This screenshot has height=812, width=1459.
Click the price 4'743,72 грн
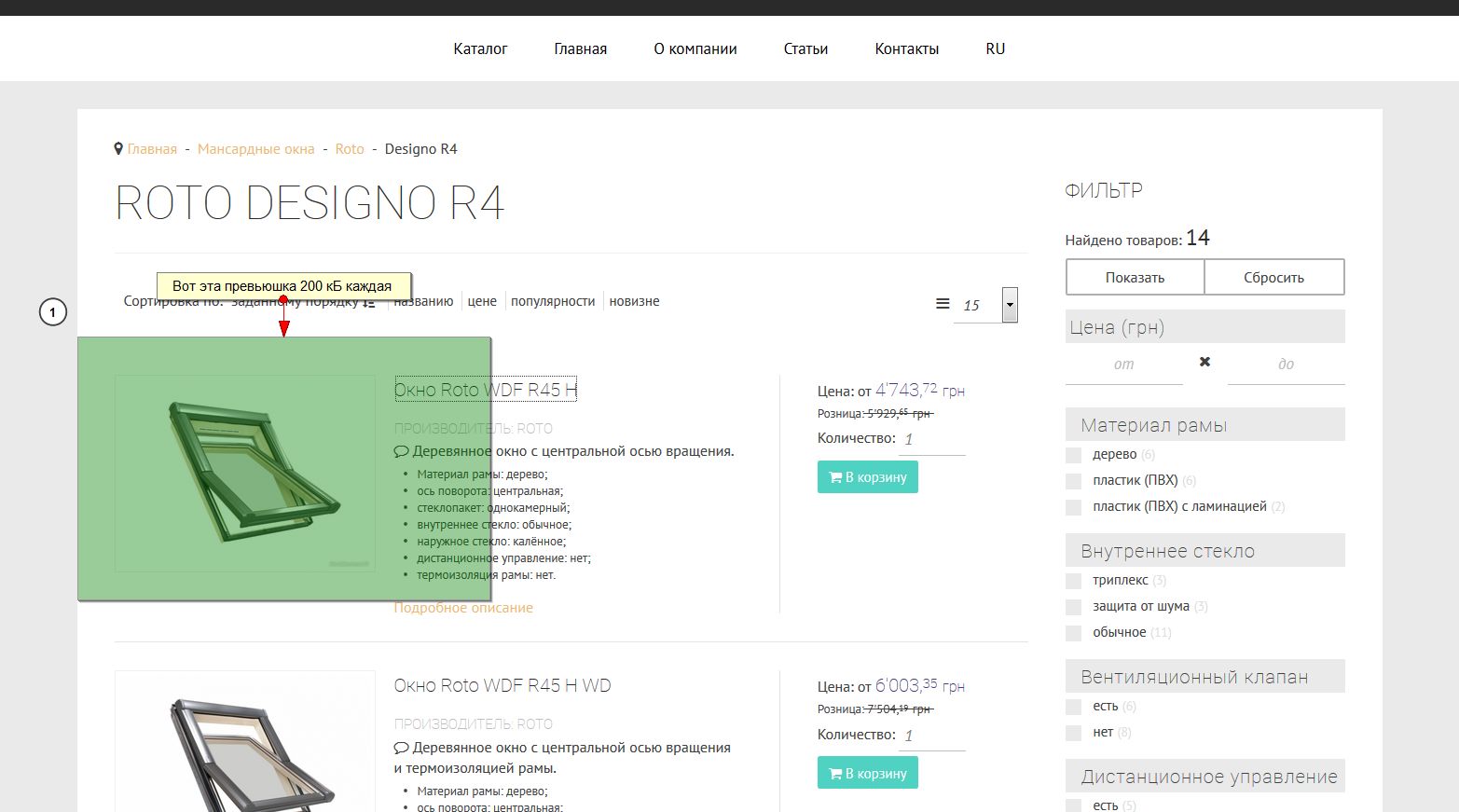pos(920,390)
